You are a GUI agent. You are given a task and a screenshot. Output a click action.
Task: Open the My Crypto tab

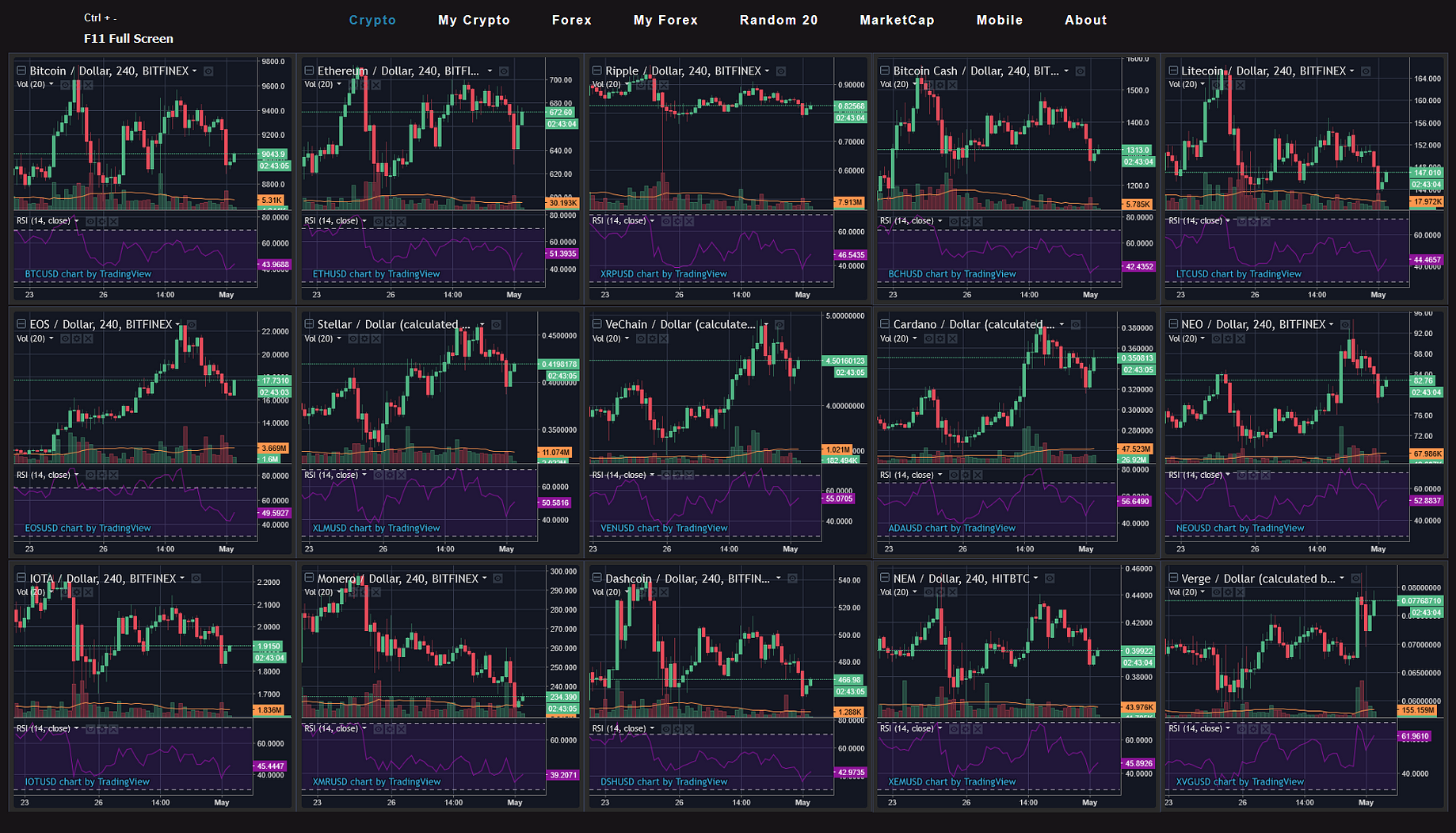pos(474,20)
